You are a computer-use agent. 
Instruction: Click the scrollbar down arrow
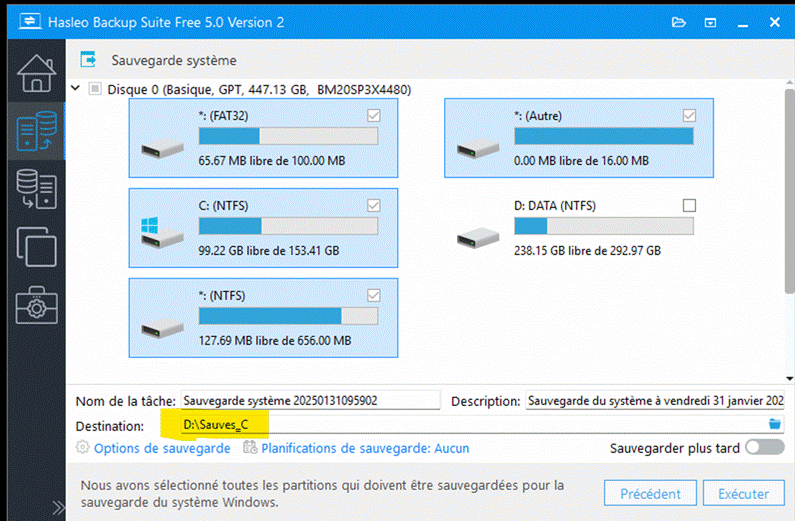(x=789, y=378)
